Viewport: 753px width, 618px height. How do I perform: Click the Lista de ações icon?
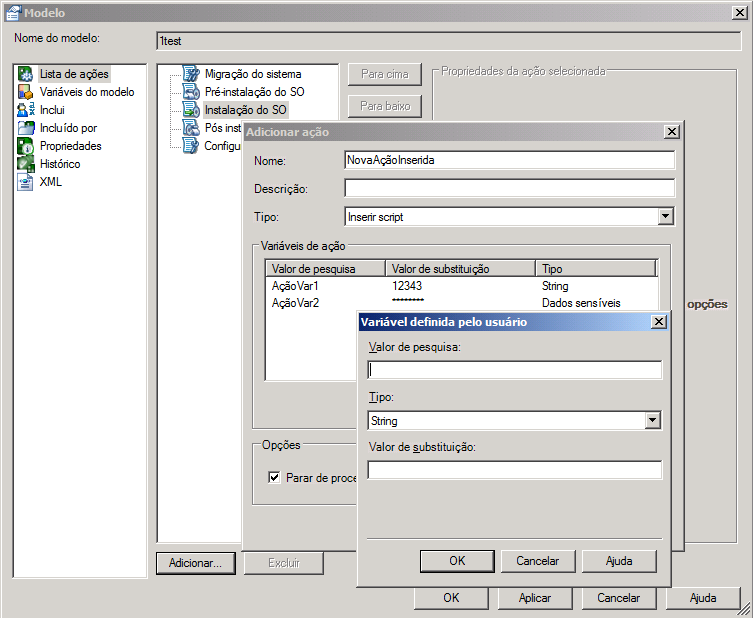point(26,74)
